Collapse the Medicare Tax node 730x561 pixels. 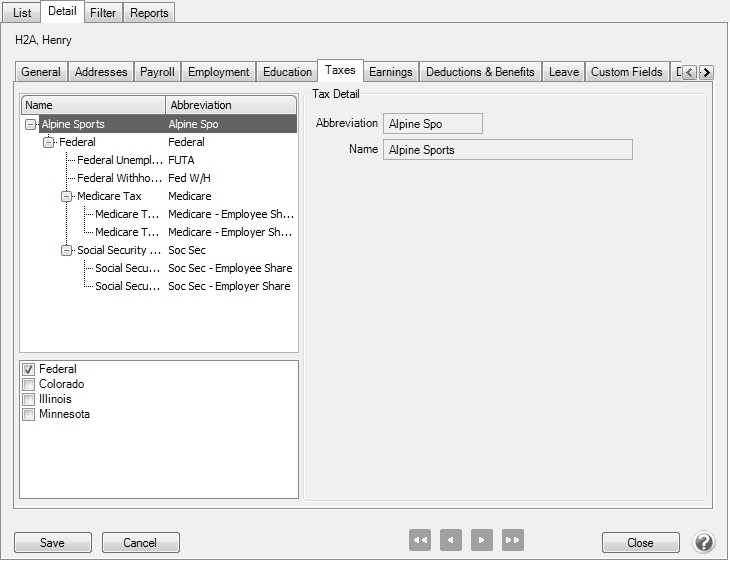point(67,197)
